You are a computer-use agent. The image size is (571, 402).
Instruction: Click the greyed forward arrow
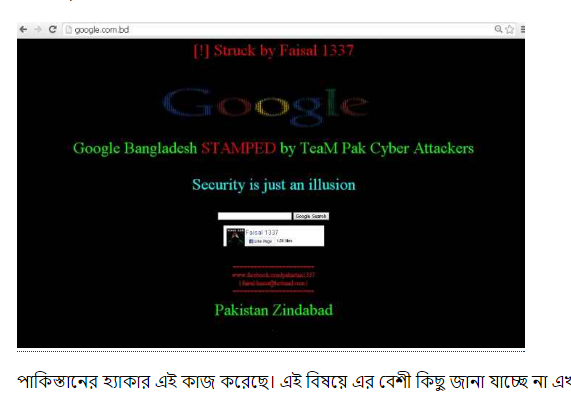click(38, 29)
